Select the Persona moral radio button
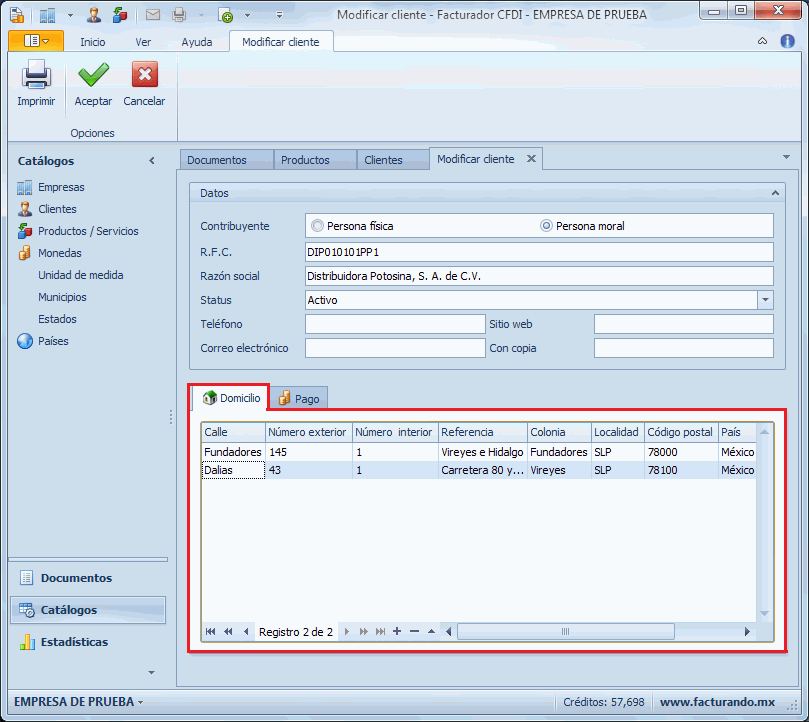Screen dimensions: 809x722 pyautogui.click(x=546, y=226)
